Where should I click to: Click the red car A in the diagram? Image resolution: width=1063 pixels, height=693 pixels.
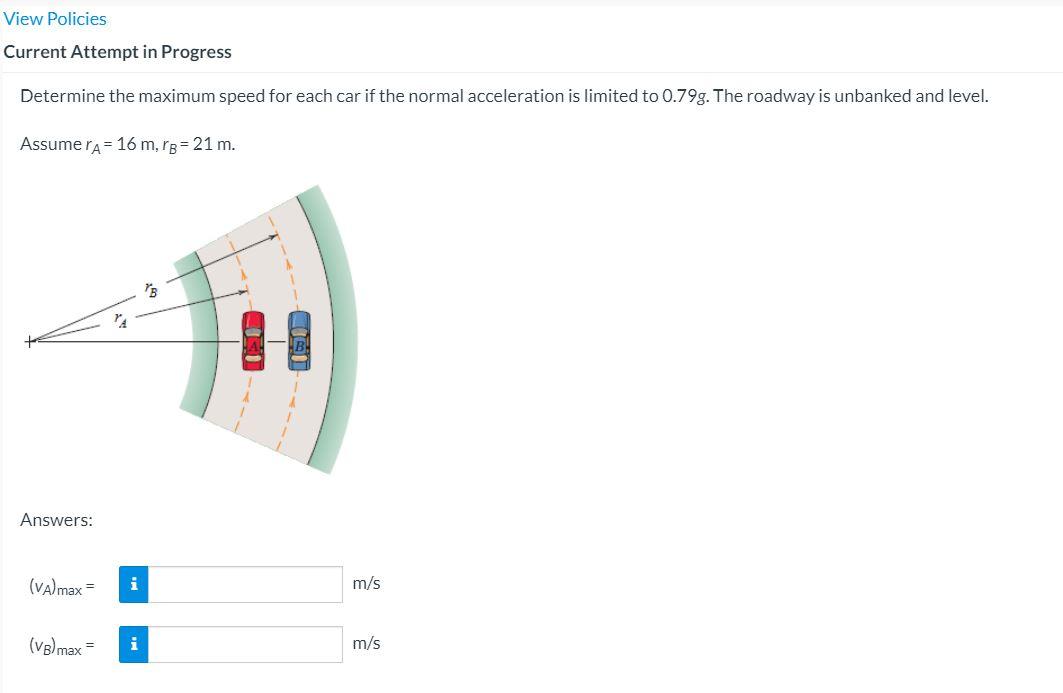tap(254, 341)
